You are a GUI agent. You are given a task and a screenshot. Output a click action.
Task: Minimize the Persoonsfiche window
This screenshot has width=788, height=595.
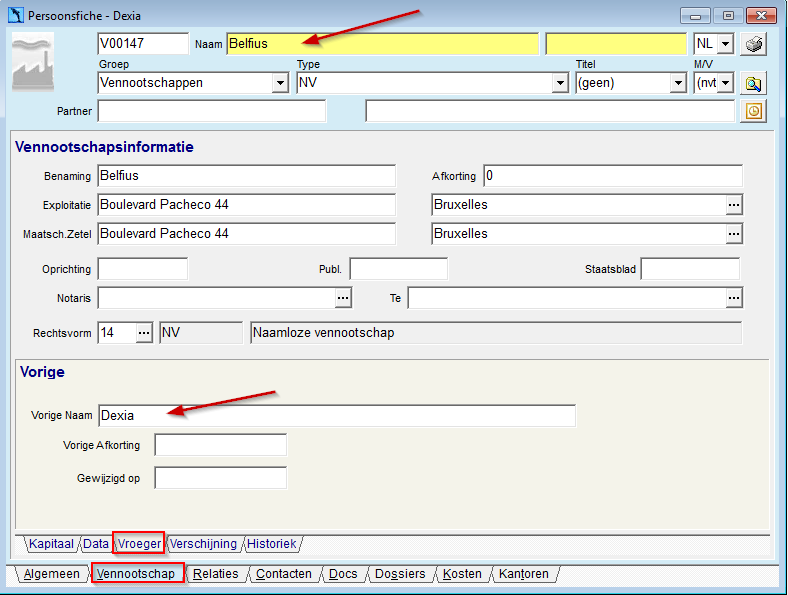click(x=695, y=16)
